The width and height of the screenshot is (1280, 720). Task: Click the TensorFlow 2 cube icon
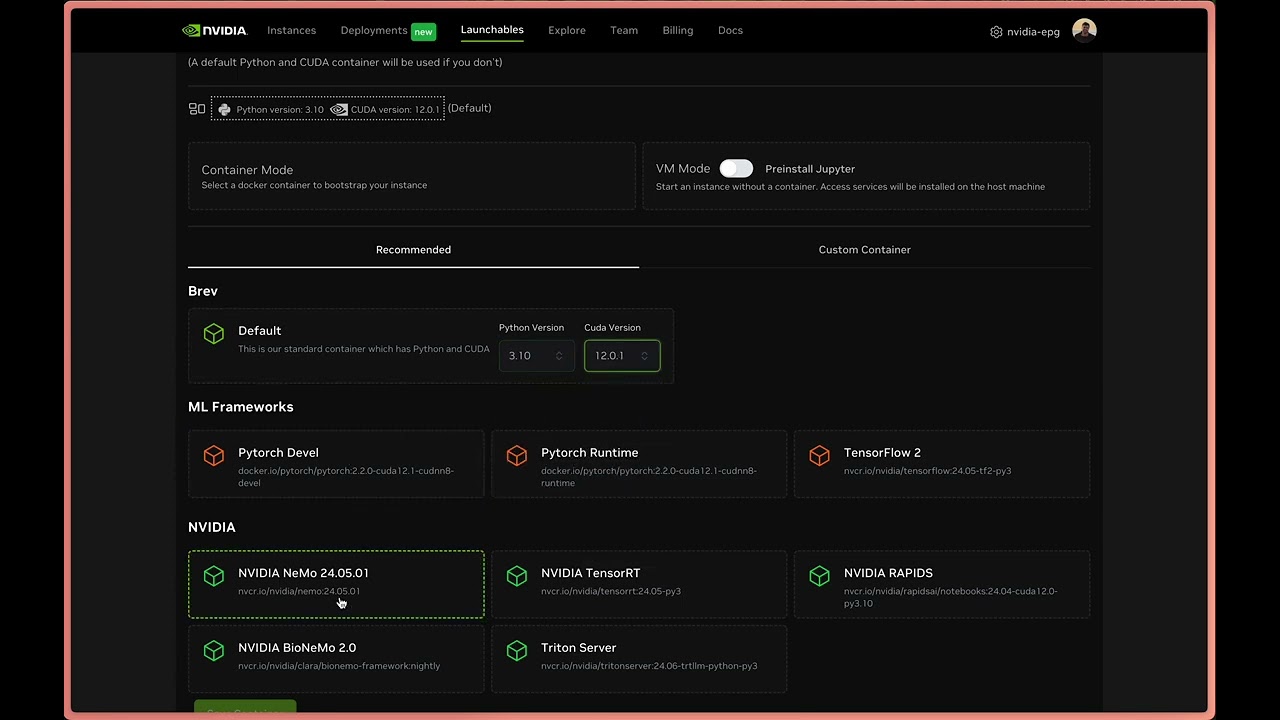[820, 456]
